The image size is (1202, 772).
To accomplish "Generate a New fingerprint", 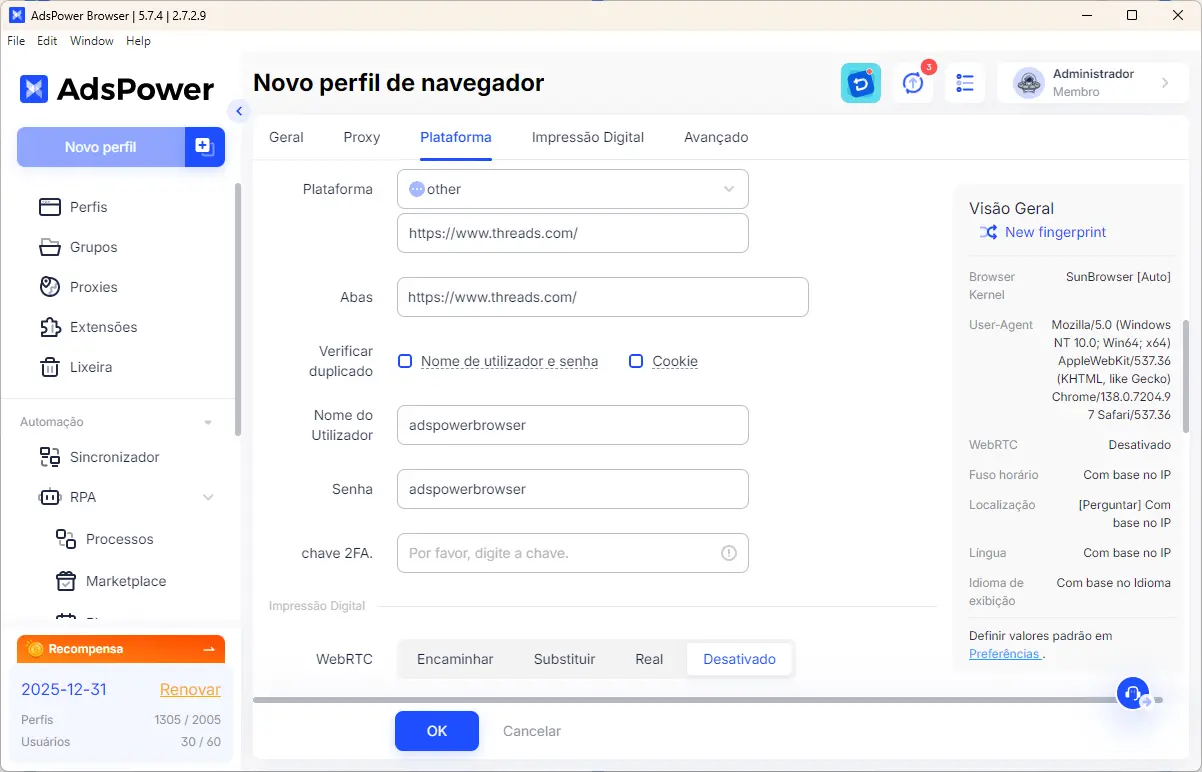I will (1043, 232).
